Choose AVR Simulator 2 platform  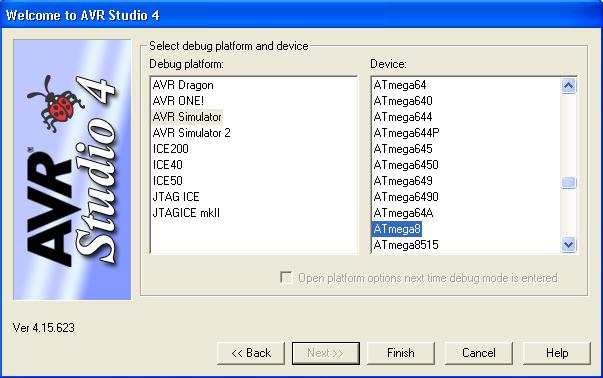tap(192, 133)
